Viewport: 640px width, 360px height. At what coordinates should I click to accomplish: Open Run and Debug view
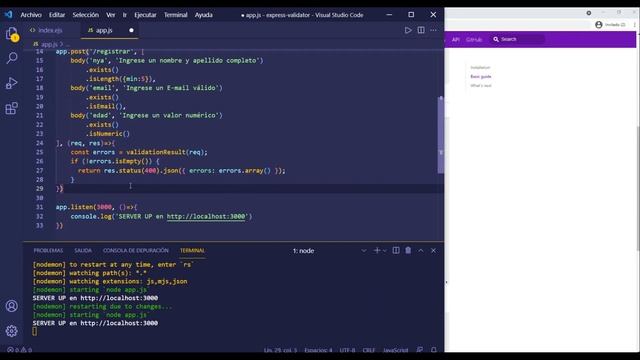(12, 83)
